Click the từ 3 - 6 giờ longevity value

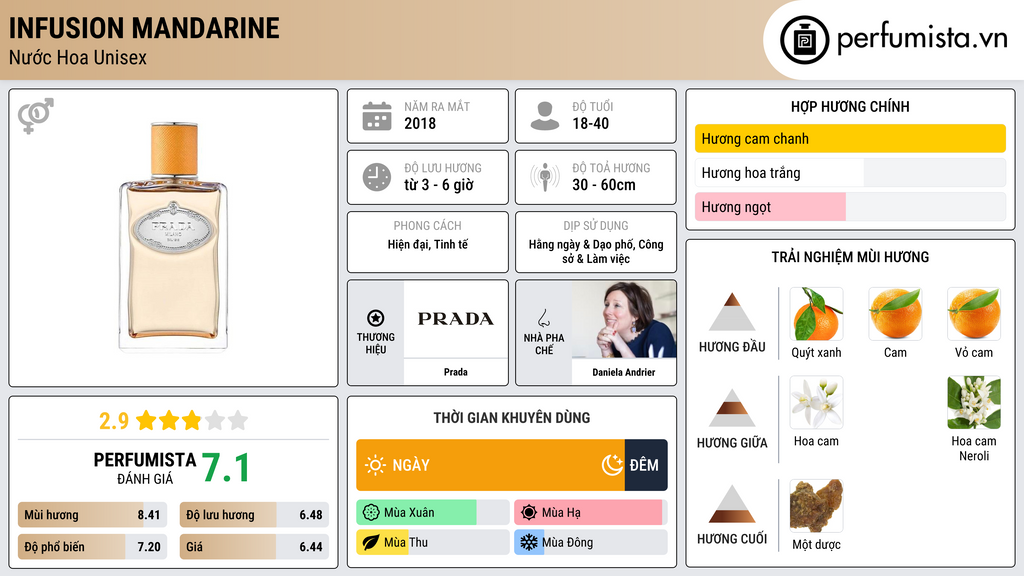click(439, 185)
